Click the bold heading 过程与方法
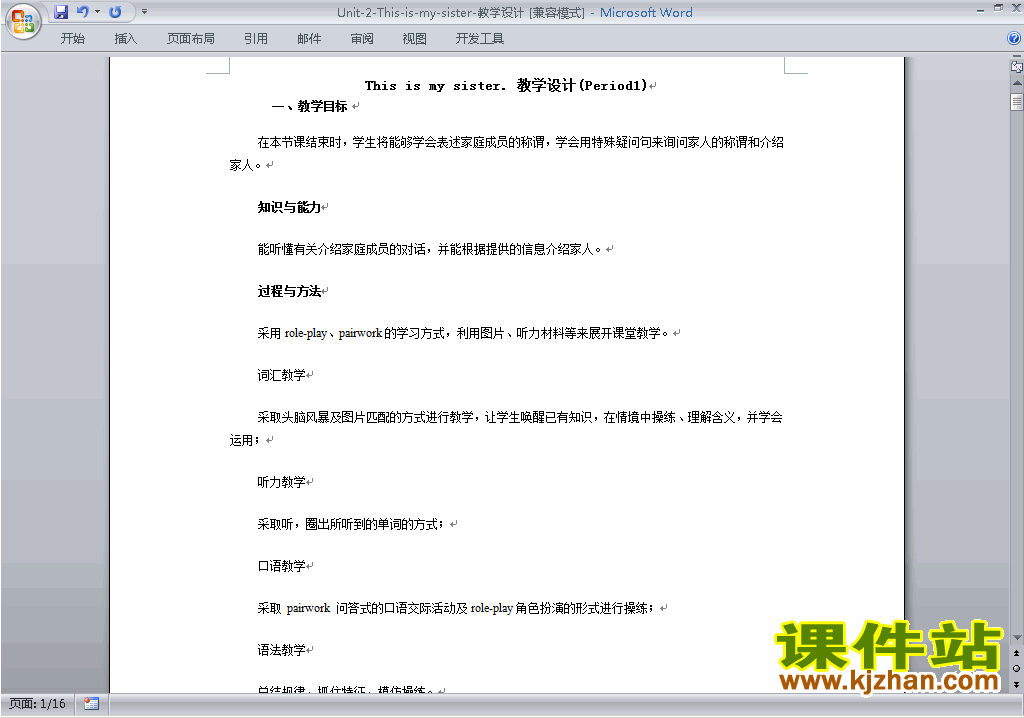This screenshot has width=1024, height=718. (289, 291)
